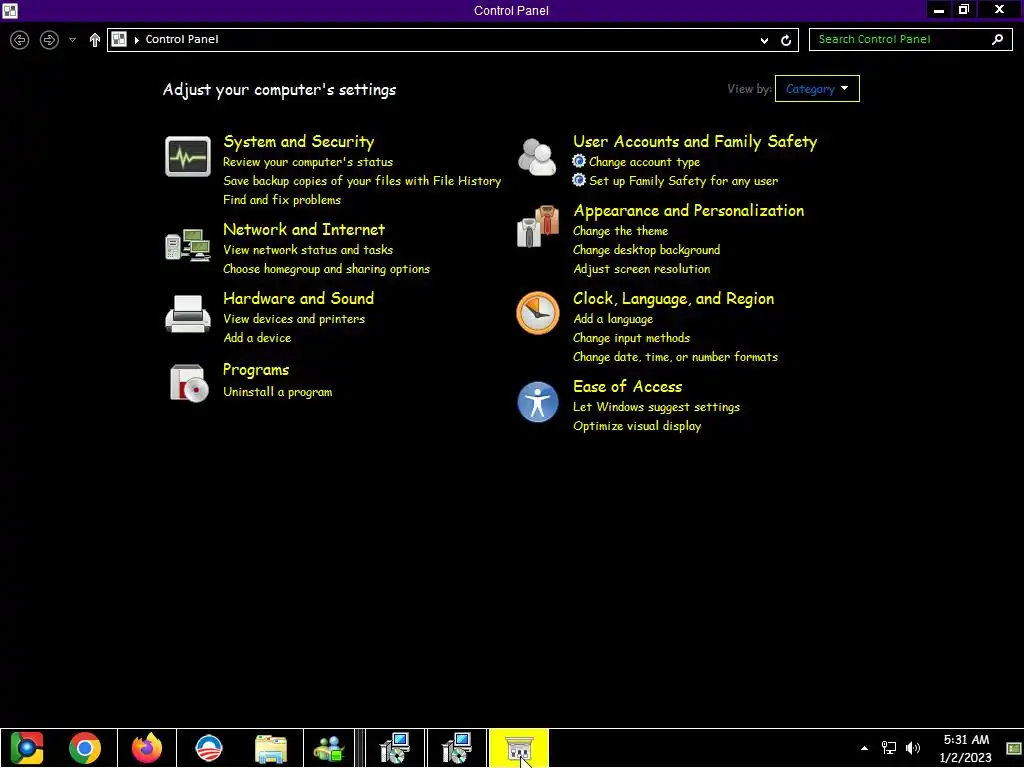Go back with the back arrow
The height and width of the screenshot is (768, 1024).
pyautogui.click(x=20, y=40)
